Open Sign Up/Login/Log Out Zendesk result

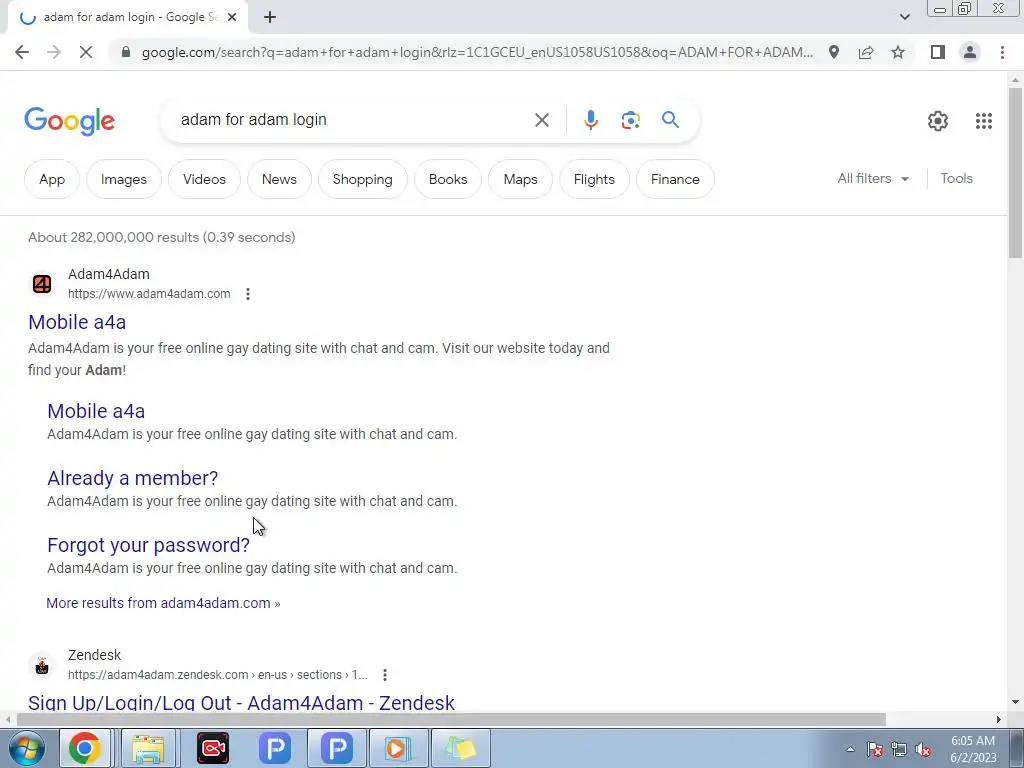tap(242, 703)
